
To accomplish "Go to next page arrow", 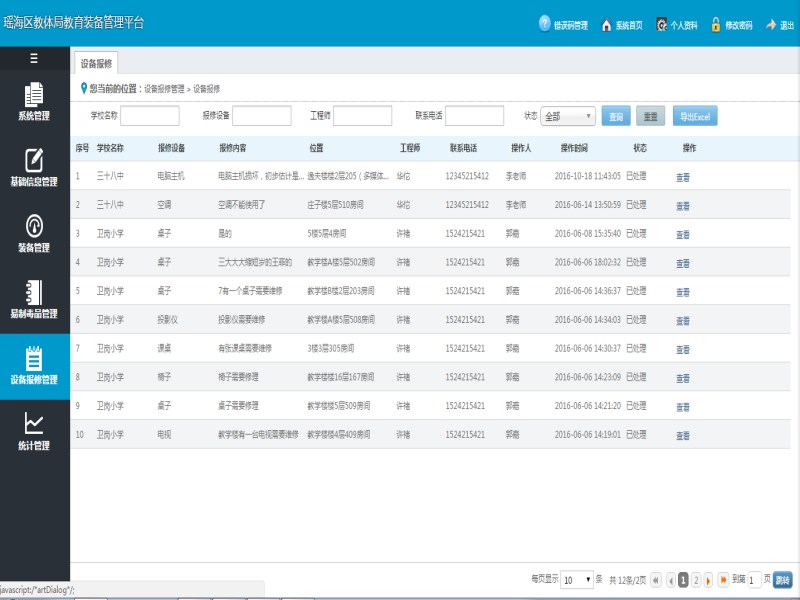I will click(x=708, y=580).
